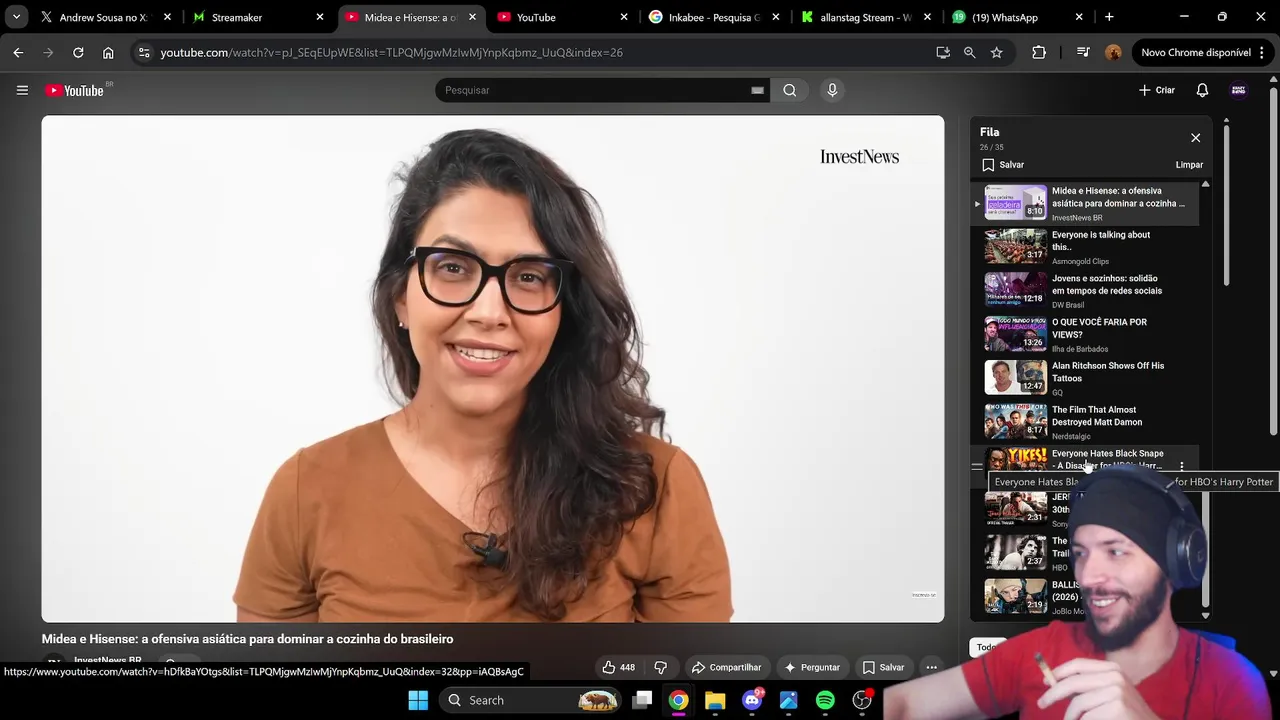This screenshot has height=720, width=1280.
Task: Open 'The Film That Almost Destroyed Matt Damon'
Action: pos(1085,421)
